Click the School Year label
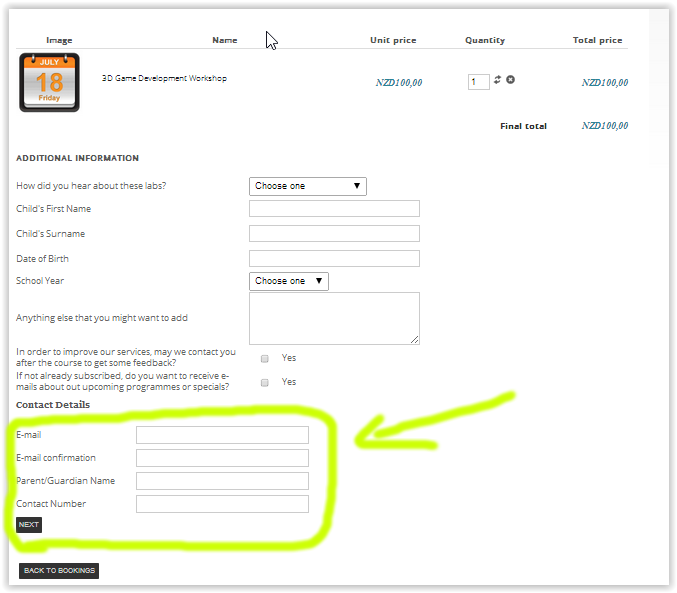This screenshot has width=677, height=593. point(40,281)
